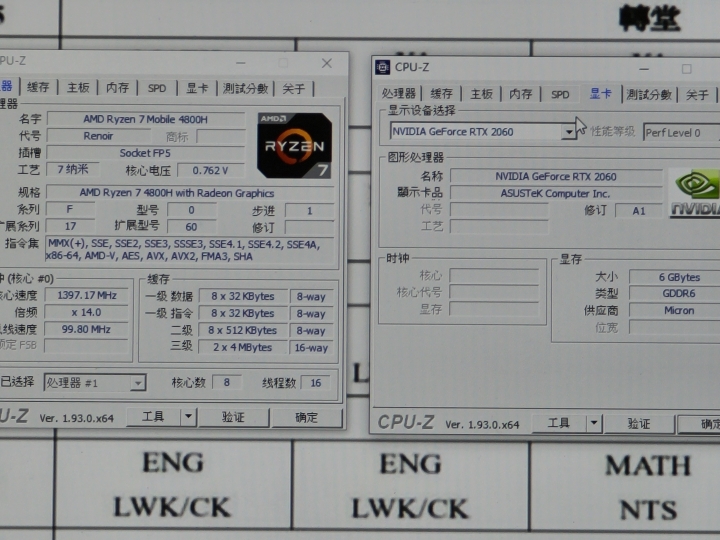This screenshot has width=720, height=540.
Task: Maximize the right CPU-Z window
Action: (x=686, y=69)
